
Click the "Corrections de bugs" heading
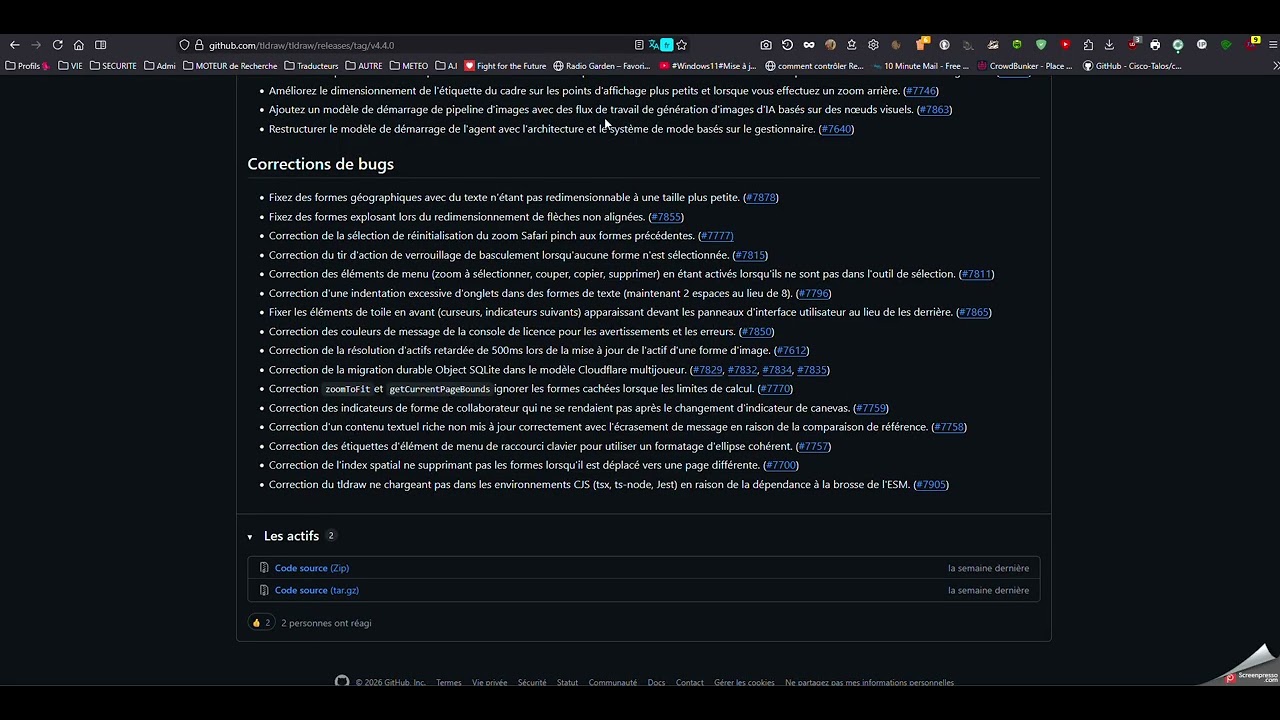click(x=321, y=164)
